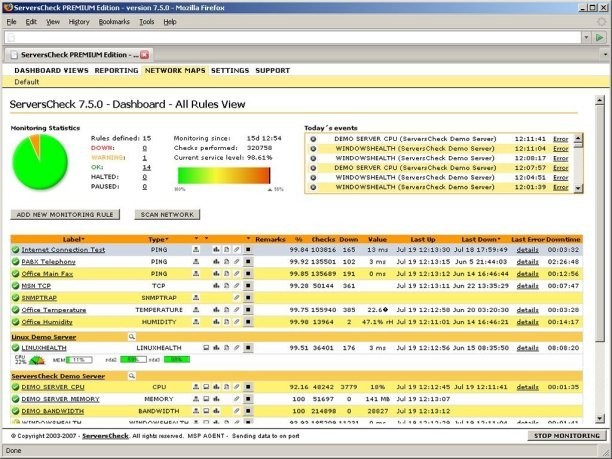Sort the table by the Label column arrow
The width and height of the screenshot is (612, 459).
[x=83, y=239]
